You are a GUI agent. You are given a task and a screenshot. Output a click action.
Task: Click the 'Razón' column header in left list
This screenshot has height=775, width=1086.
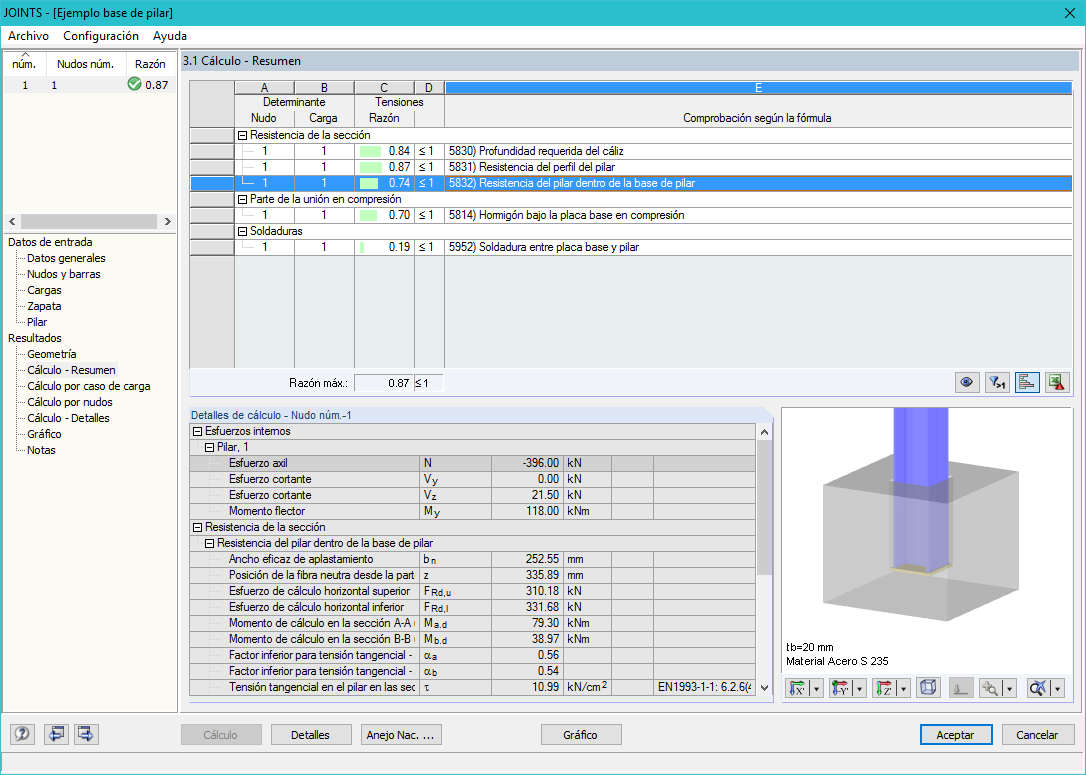click(x=150, y=64)
